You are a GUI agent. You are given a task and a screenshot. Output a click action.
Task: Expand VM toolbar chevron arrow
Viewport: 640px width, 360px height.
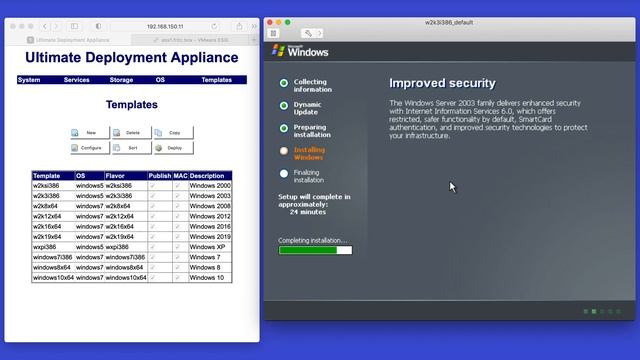(x=320, y=33)
